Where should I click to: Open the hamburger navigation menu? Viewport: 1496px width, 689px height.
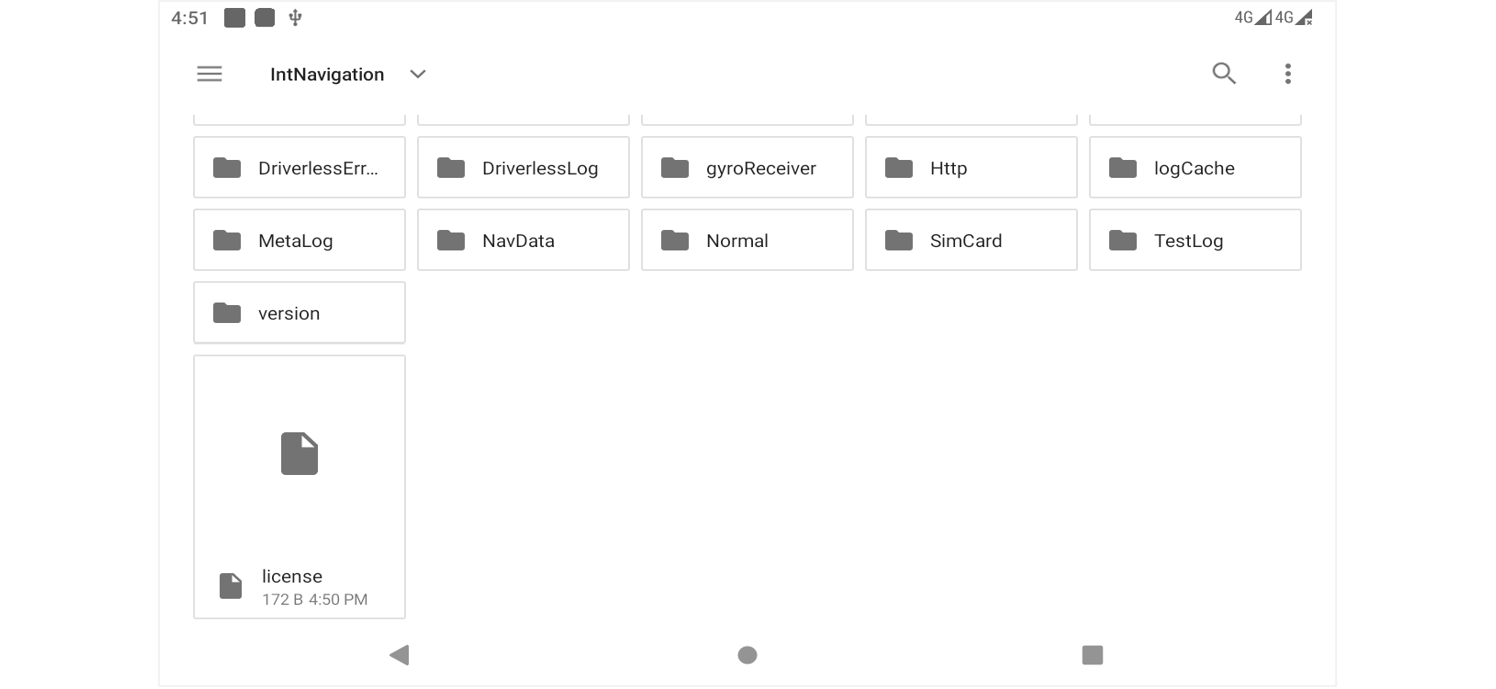(209, 74)
